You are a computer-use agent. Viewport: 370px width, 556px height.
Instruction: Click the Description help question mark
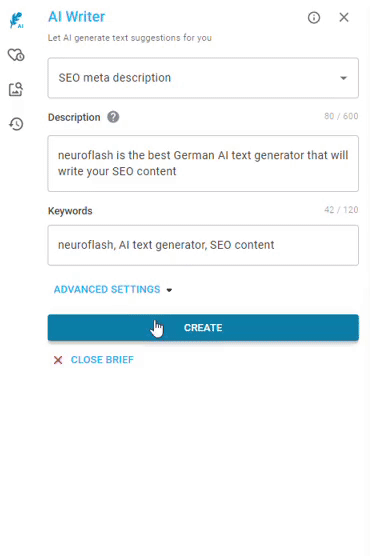pos(113,117)
